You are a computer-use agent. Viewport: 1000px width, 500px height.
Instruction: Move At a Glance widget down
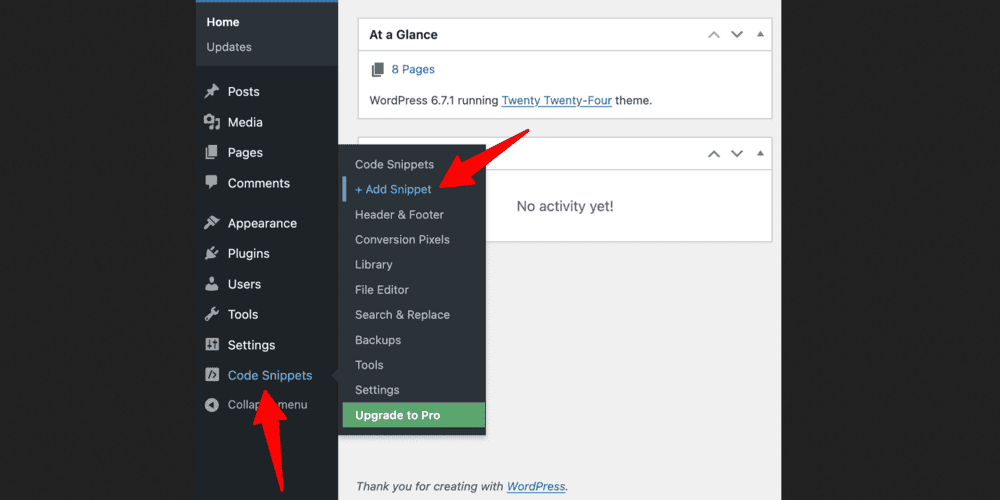[x=737, y=34]
